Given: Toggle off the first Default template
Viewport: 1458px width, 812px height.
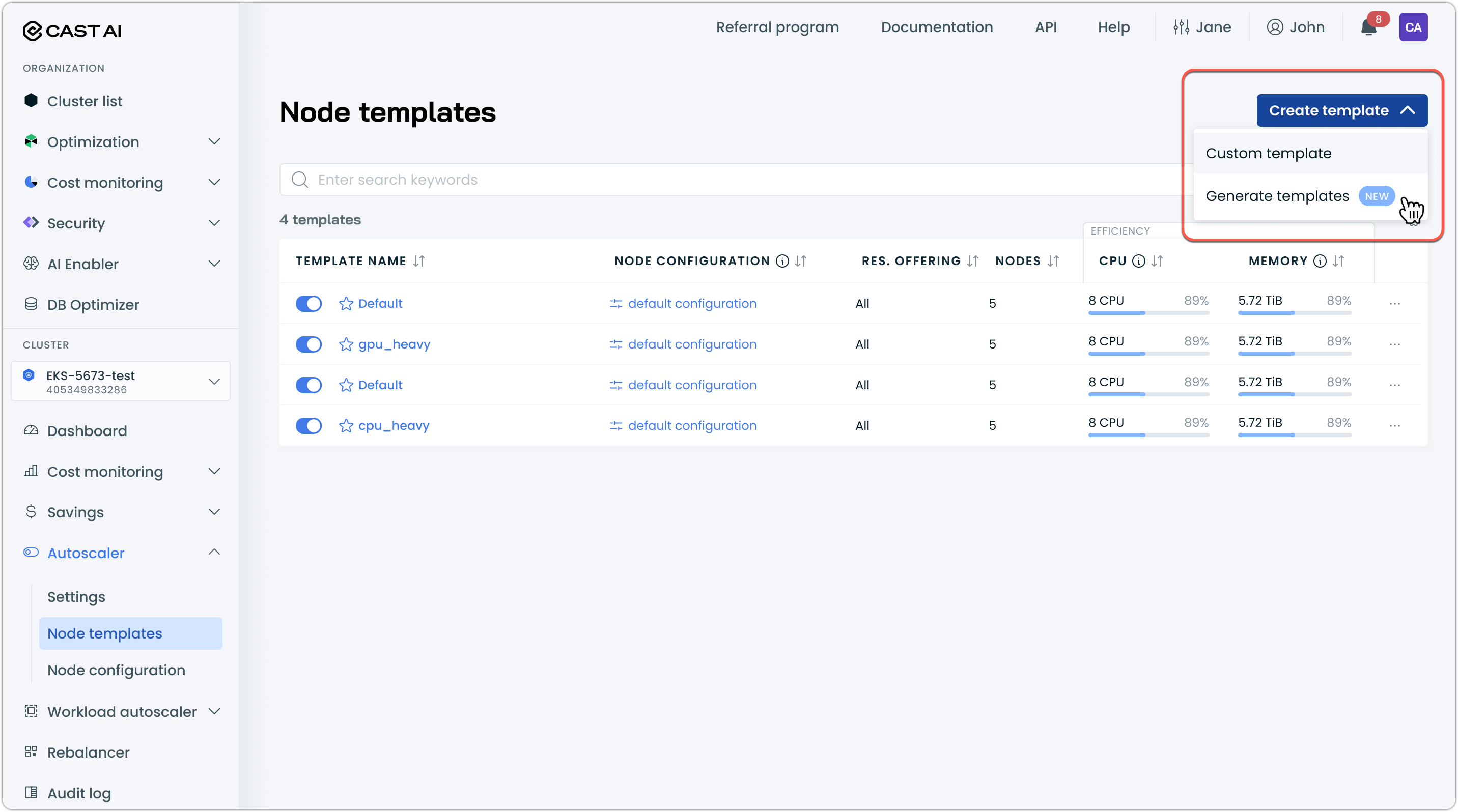Looking at the screenshot, I should click(x=309, y=304).
